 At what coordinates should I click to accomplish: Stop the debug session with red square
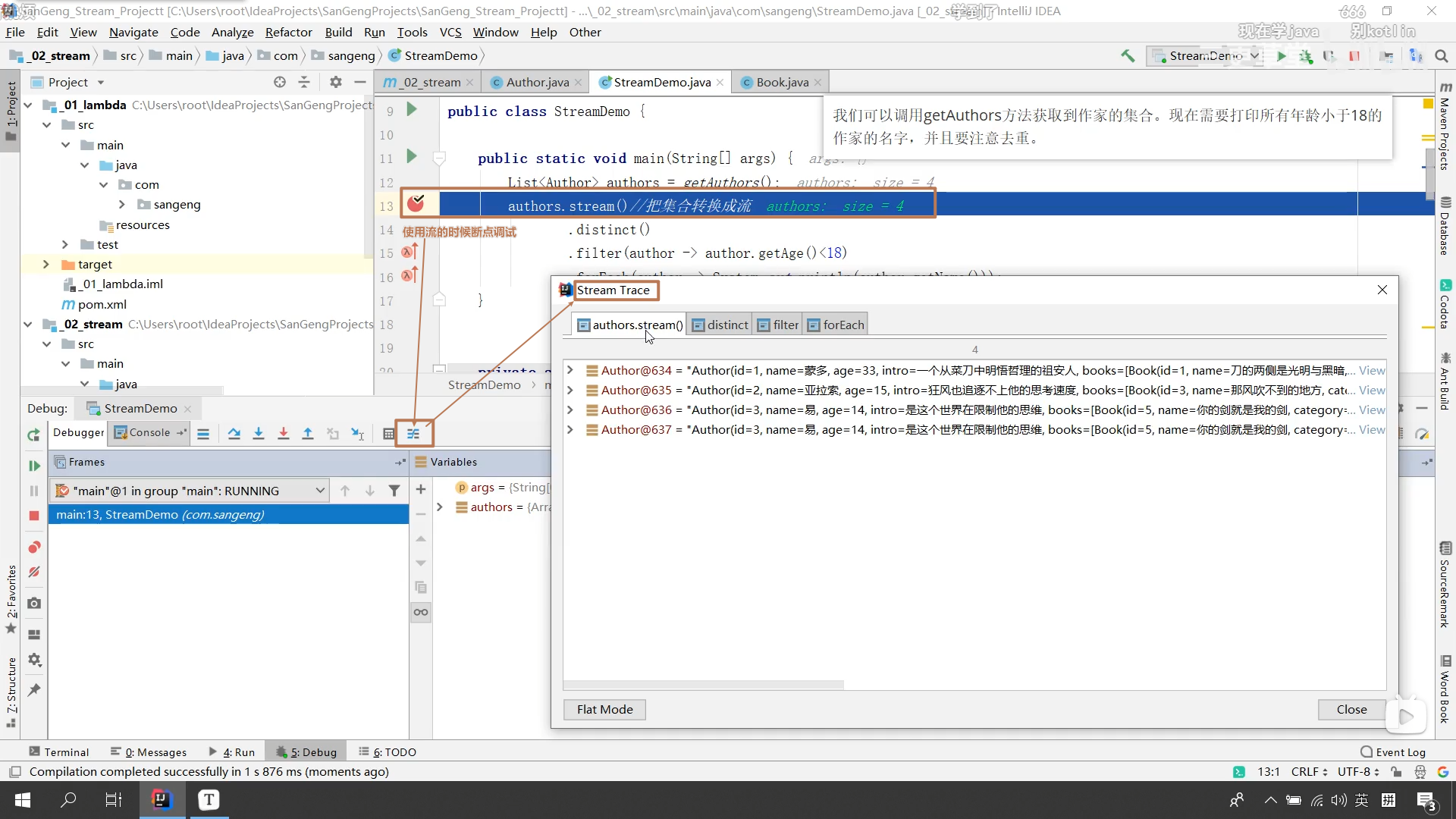pyautogui.click(x=34, y=516)
